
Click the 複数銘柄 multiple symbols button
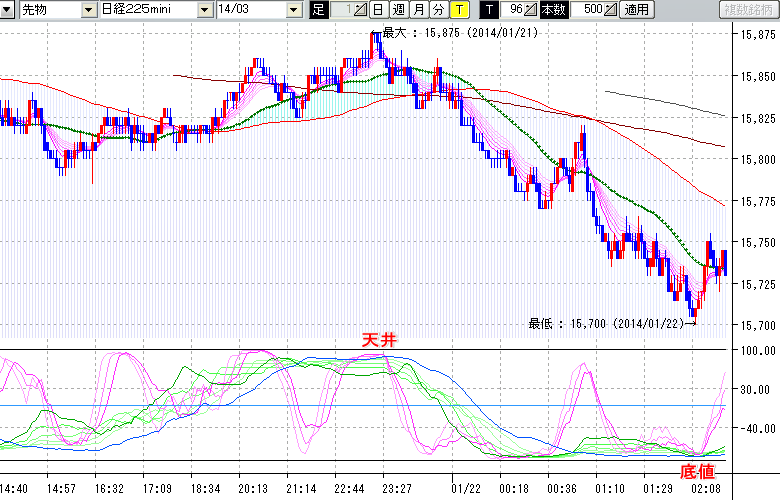pyautogui.click(x=749, y=9)
